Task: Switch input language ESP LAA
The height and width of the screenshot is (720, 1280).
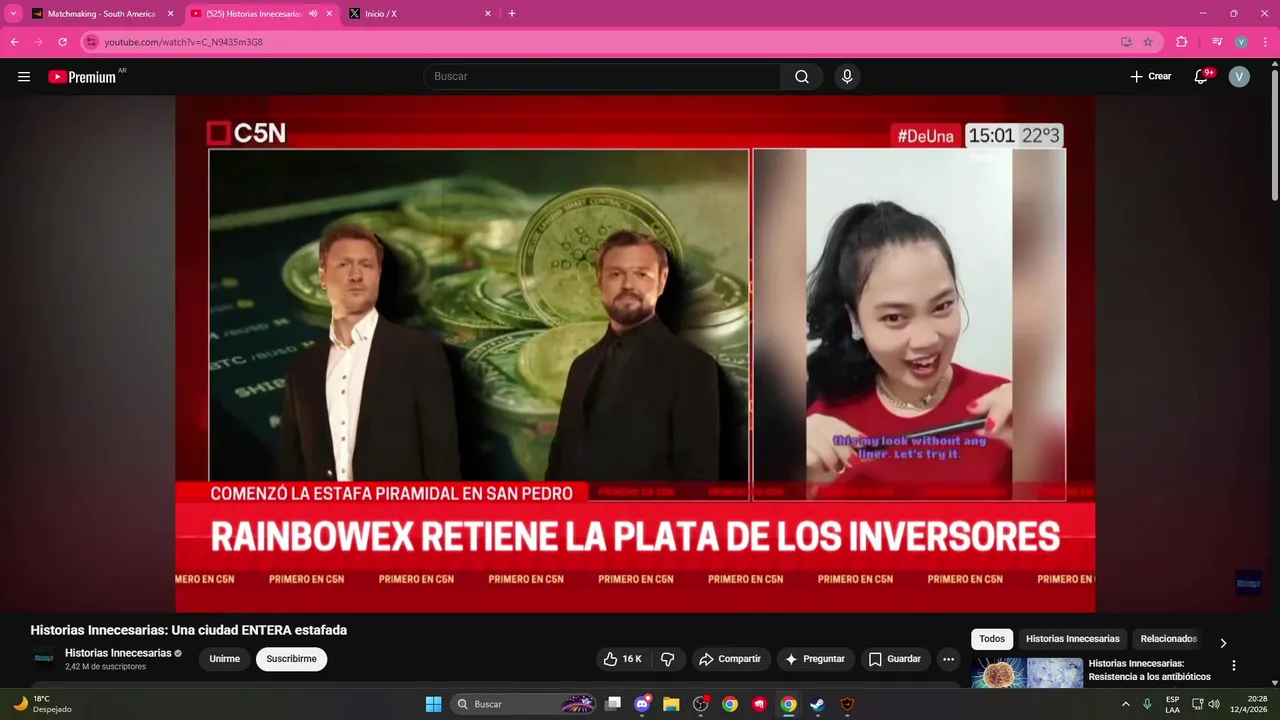Action: tap(1172, 704)
